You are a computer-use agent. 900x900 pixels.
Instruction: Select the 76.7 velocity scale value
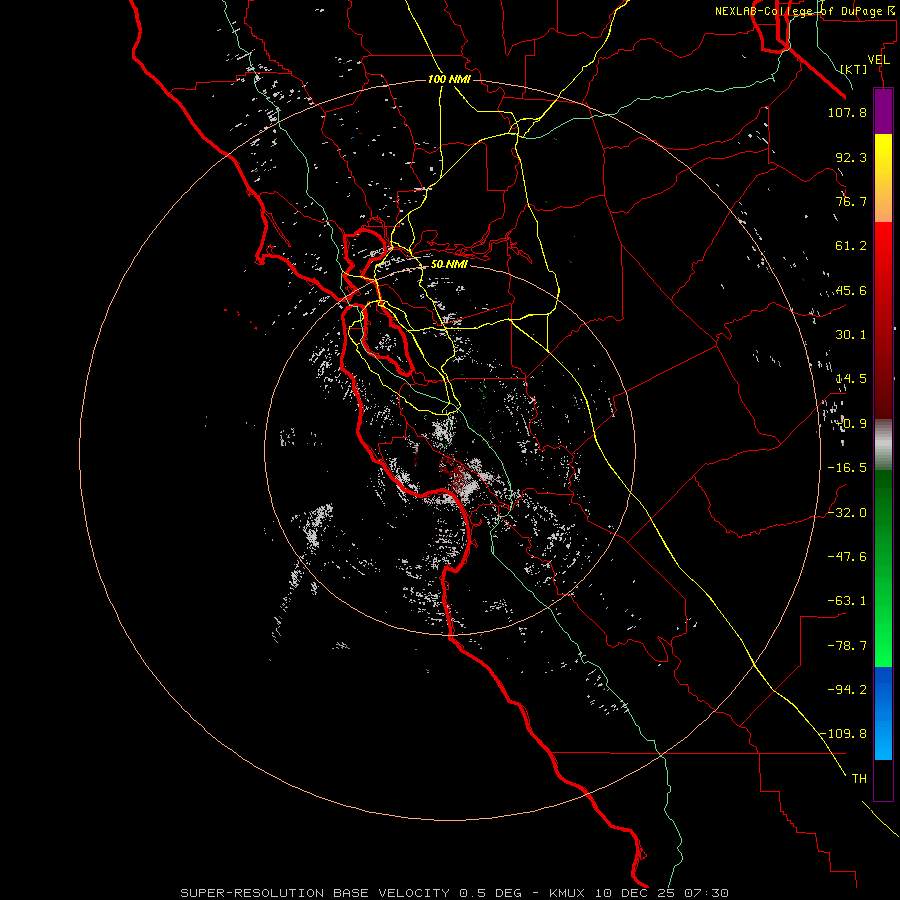(851, 201)
